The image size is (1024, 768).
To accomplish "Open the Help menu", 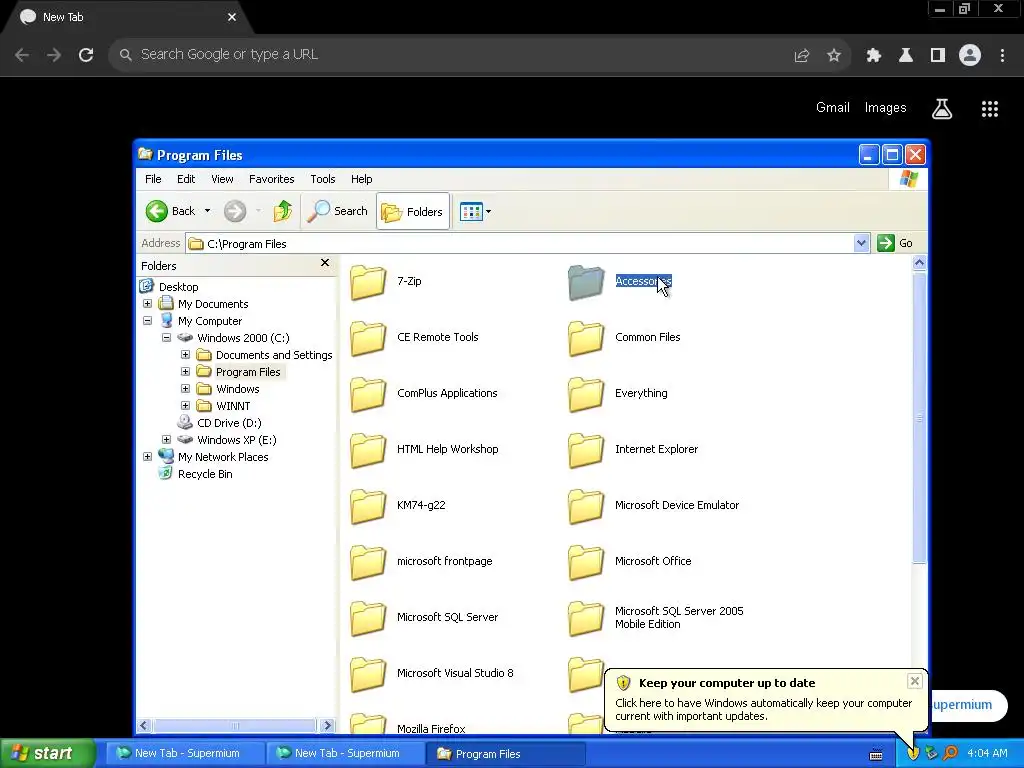I will click(x=361, y=179).
